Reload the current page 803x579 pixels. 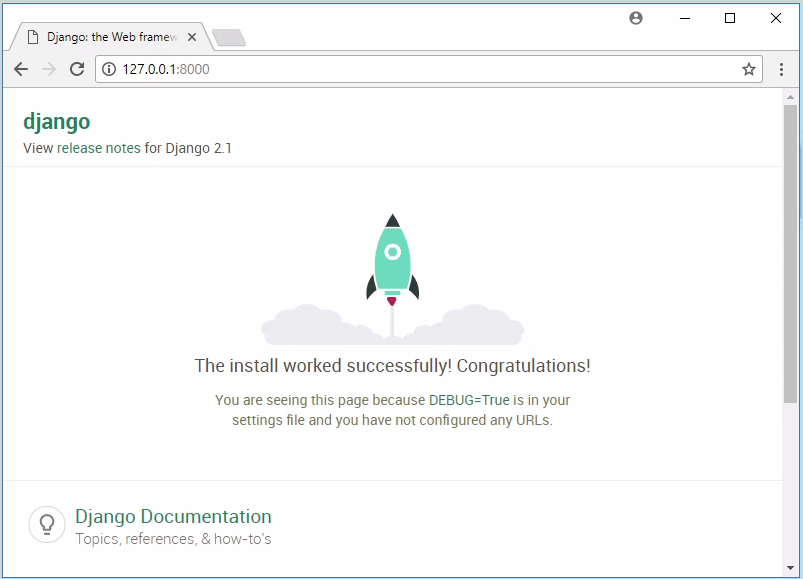[x=77, y=70]
